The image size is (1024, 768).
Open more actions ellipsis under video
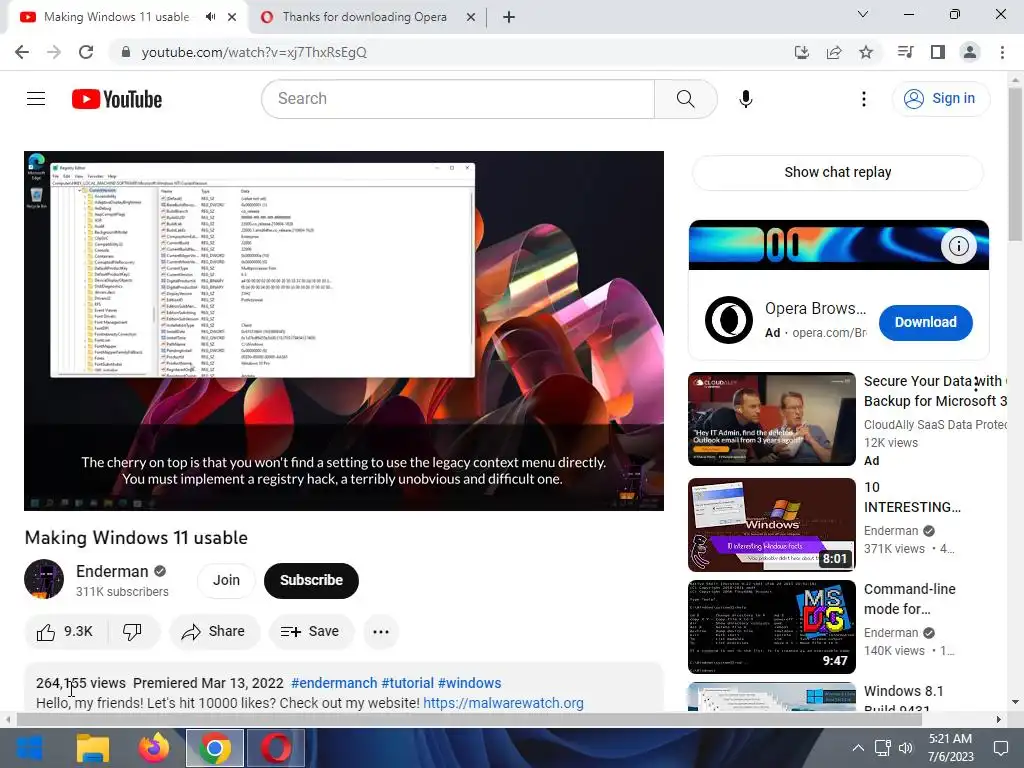(x=381, y=632)
